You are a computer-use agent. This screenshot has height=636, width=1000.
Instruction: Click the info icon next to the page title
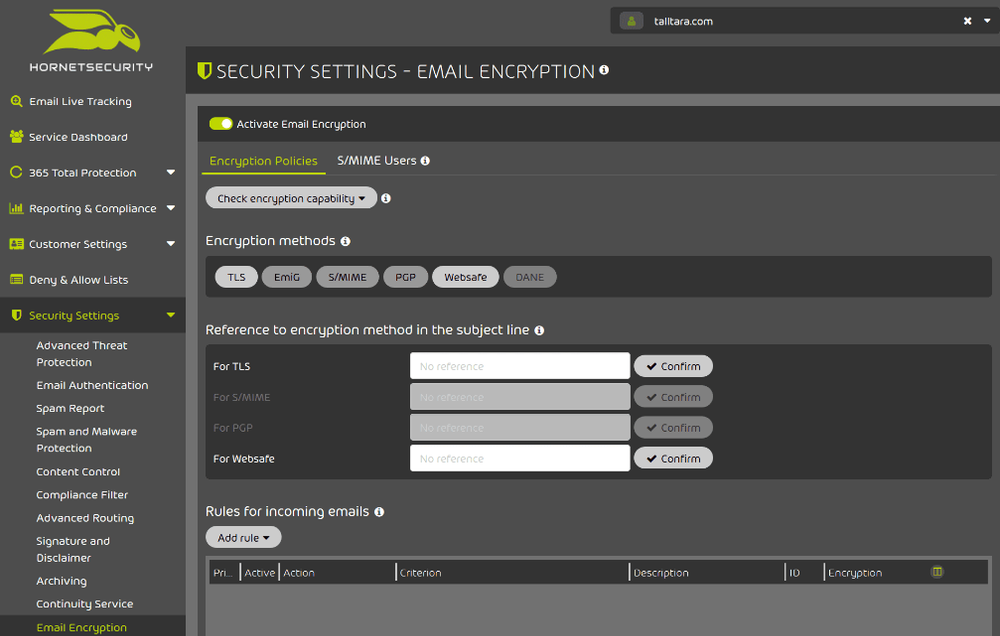click(x=604, y=70)
